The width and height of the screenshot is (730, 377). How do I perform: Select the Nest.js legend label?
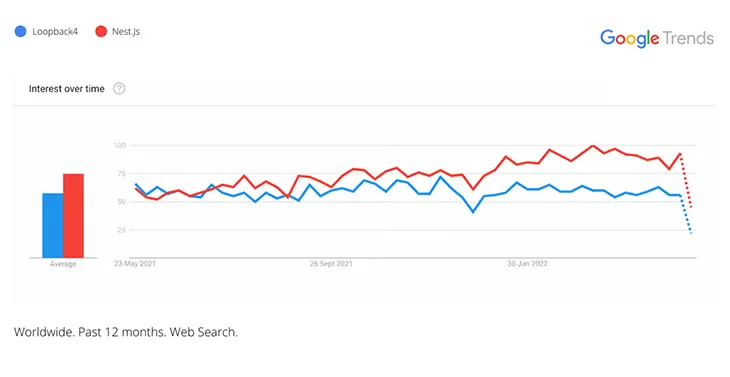pyautogui.click(x=126, y=32)
